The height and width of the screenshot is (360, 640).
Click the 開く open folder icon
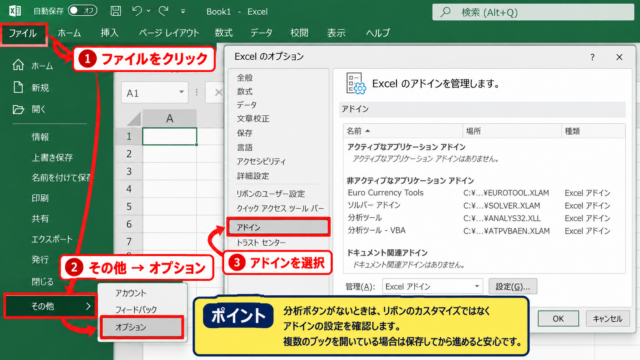(x=18, y=109)
